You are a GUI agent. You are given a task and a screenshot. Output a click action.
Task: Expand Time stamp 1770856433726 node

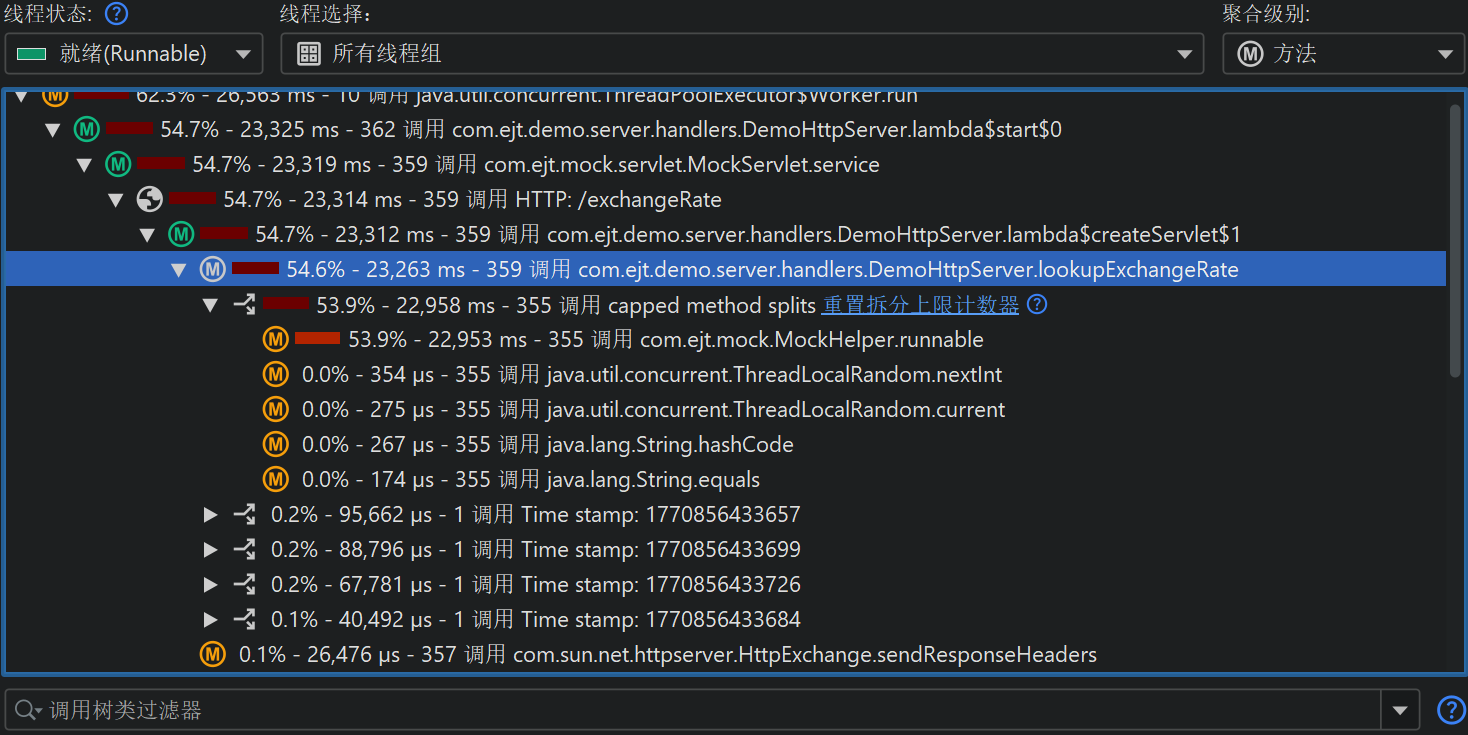211,584
